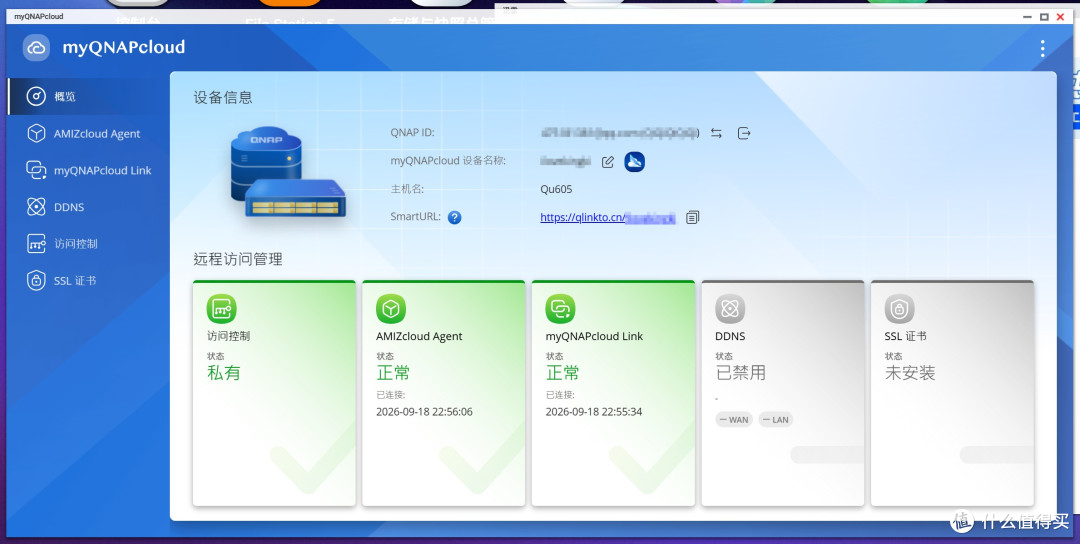Open the three-dot more options menu
Image resolution: width=1080 pixels, height=544 pixels.
pos(1042,48)
